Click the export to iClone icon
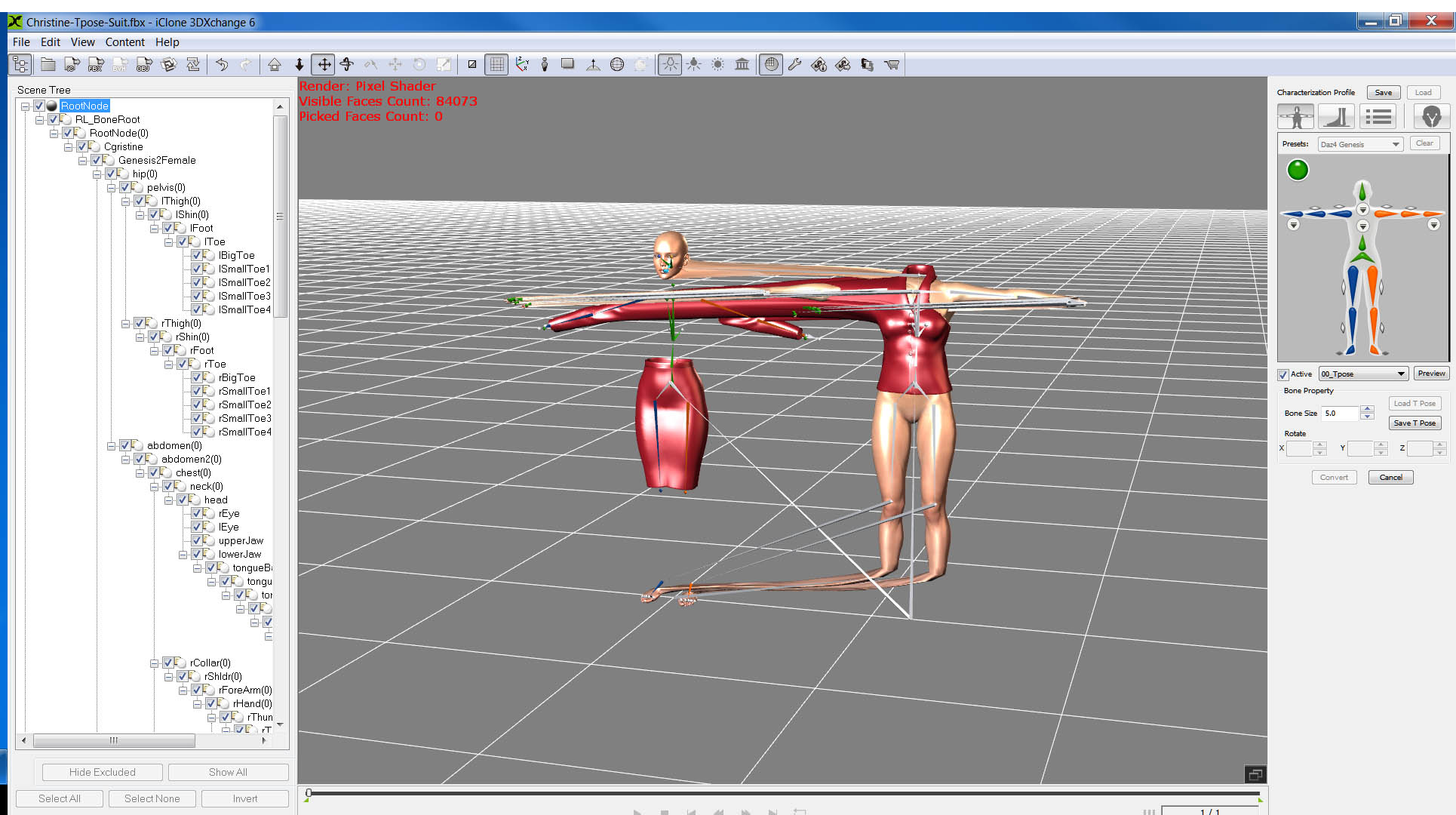This screenshot has width=1456, height=815. (72, 65)
